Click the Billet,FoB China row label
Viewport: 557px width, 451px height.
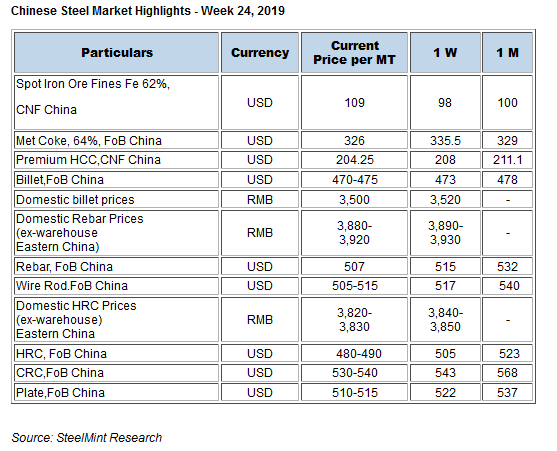tap(117, 180)
